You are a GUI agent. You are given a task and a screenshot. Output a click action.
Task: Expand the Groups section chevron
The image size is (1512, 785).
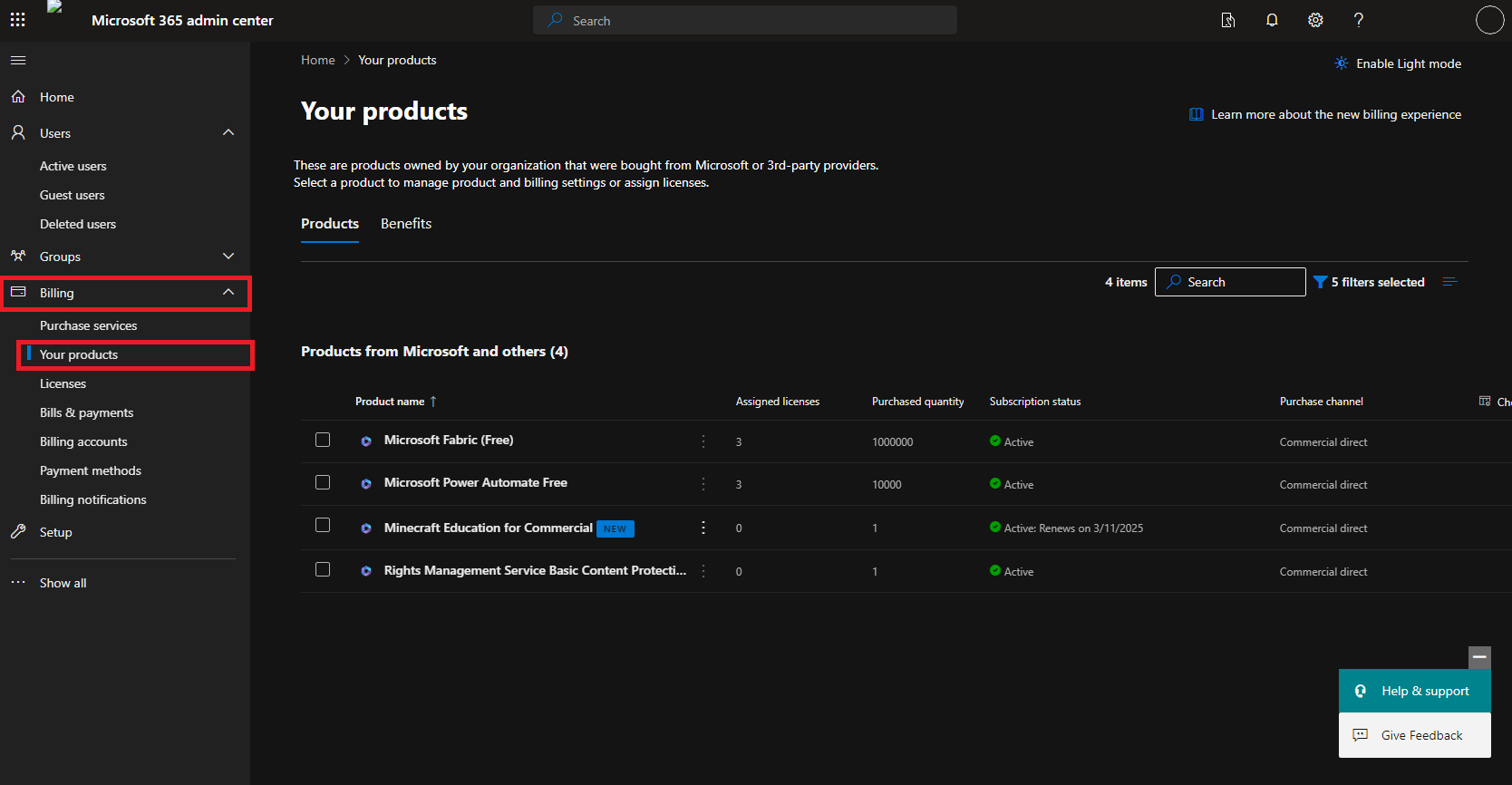pos(228,257)
